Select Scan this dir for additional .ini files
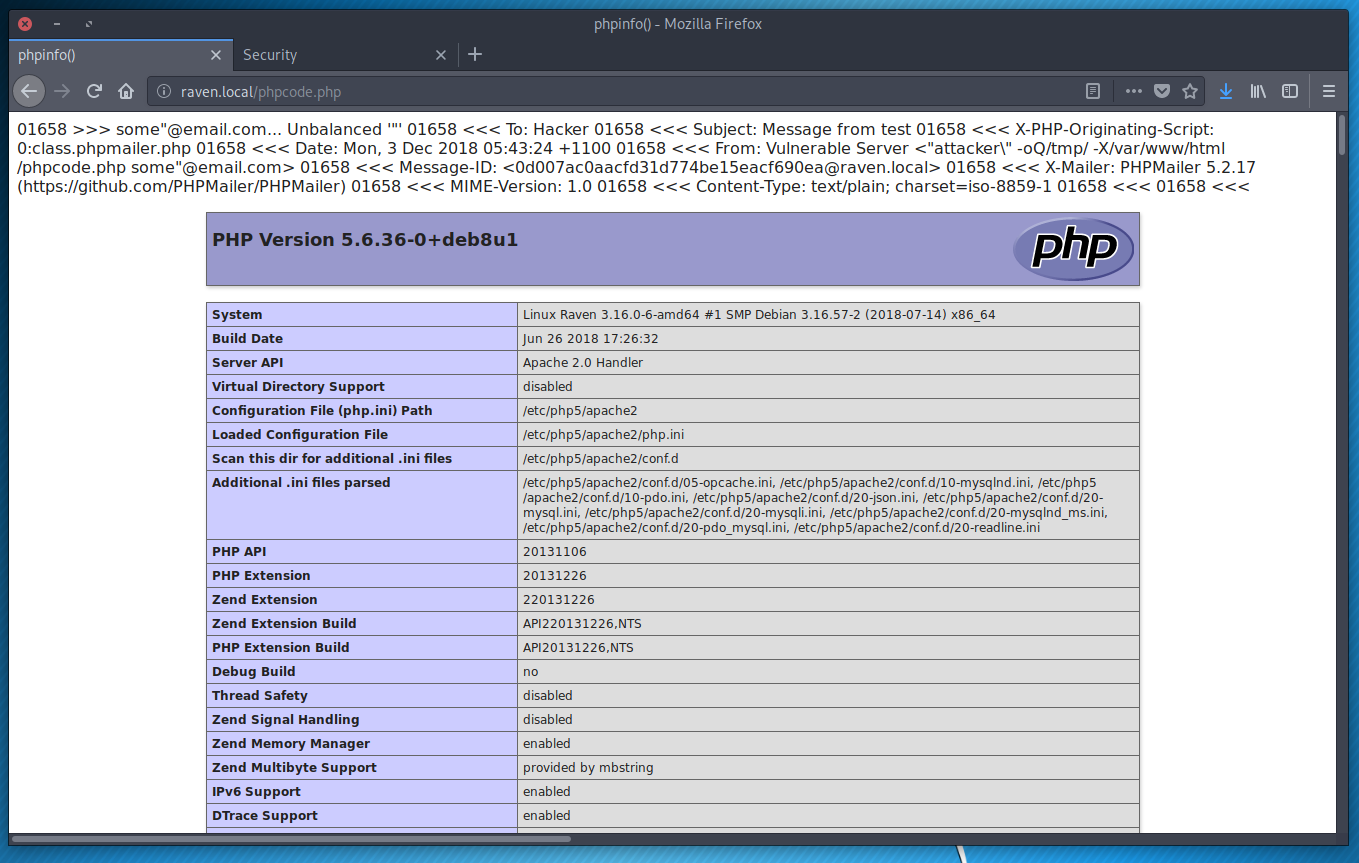This screenshot has height=863, width=1359. tap(332, 459)
